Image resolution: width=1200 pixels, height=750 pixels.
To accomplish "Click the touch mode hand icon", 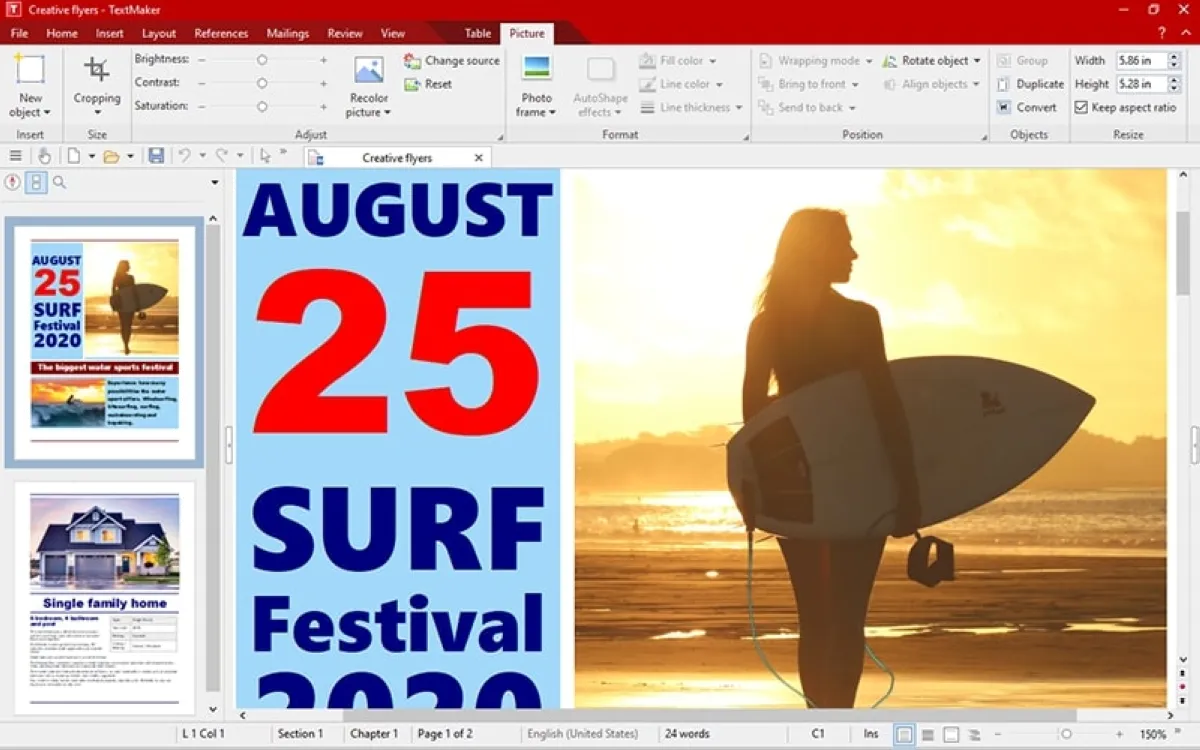I will coord(44,156).
